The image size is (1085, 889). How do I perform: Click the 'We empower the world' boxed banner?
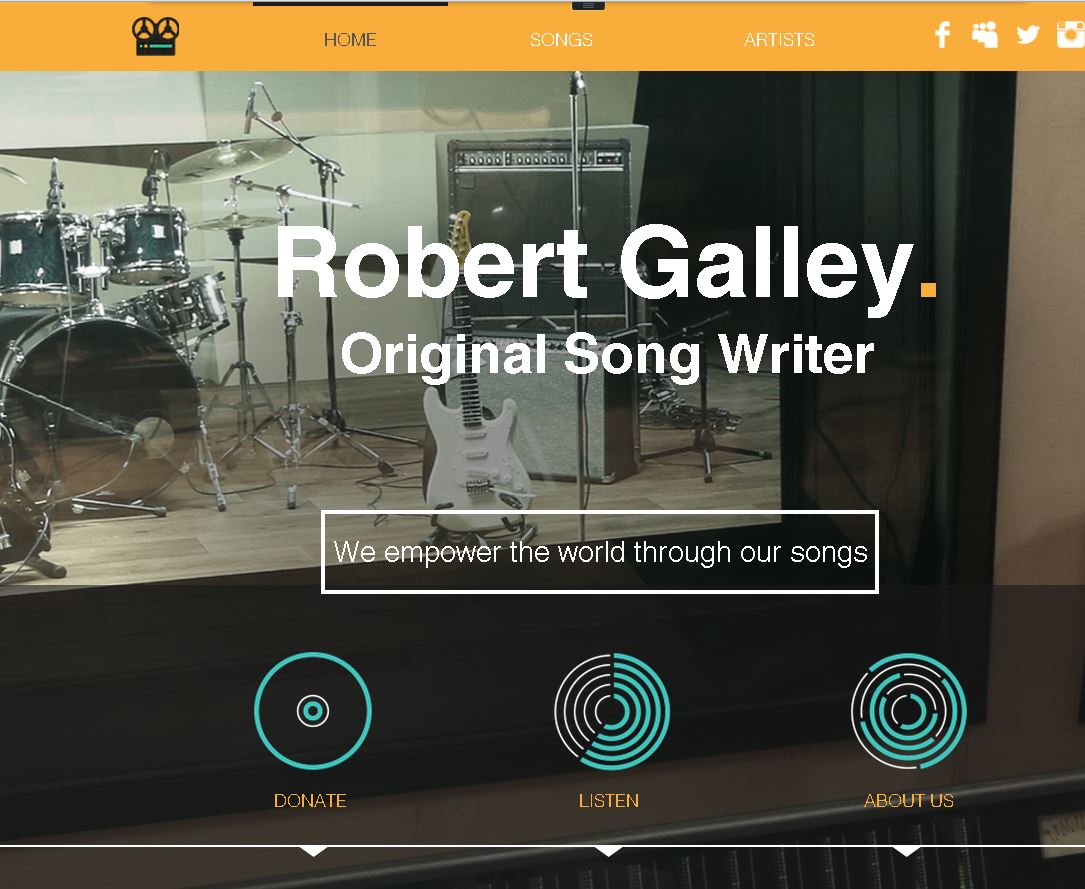[600, 552]
